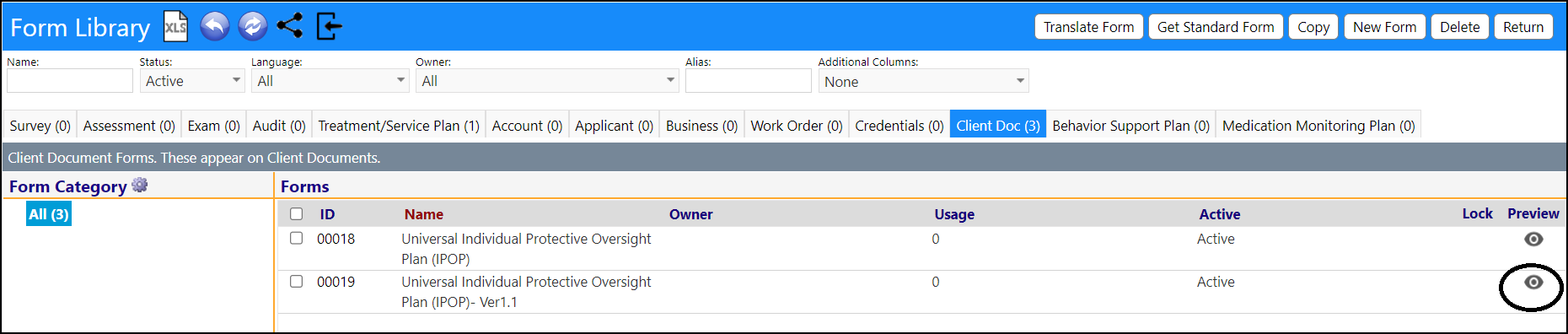Screen dimensions: 1568x334
Task: Go to the Applicant (0) tab
Action: [x=614, y=126]
